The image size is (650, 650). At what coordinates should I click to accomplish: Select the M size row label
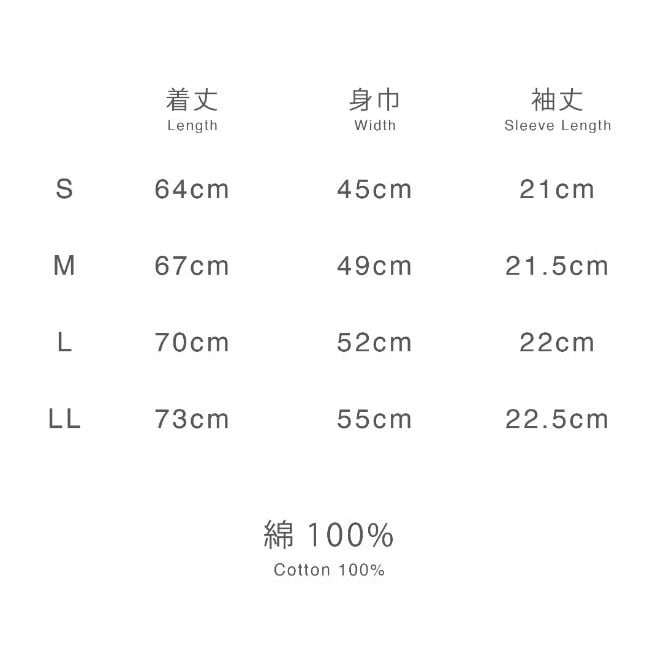[65, 266]
